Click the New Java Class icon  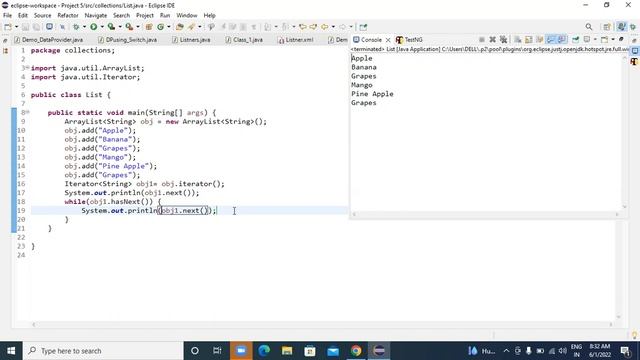click(x=160, y=27)
